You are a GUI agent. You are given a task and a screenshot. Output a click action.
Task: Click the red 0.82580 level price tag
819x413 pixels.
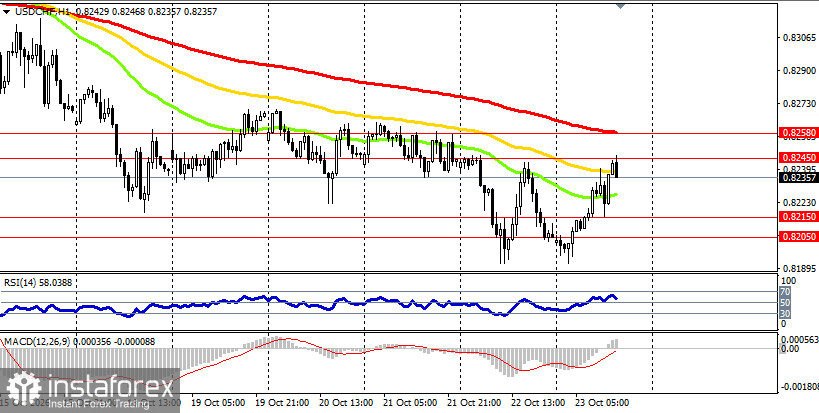pos(798,133)
